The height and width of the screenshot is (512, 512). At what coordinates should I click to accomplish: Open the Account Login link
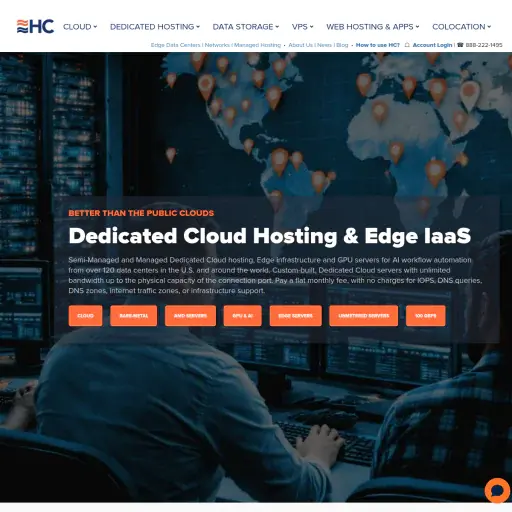[432, 45]
